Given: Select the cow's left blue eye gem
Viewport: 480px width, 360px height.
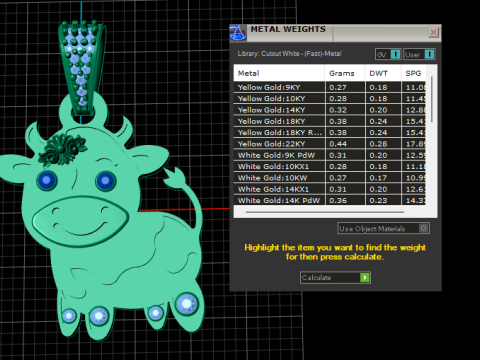Looking at the screenshot, I should 47,180.
